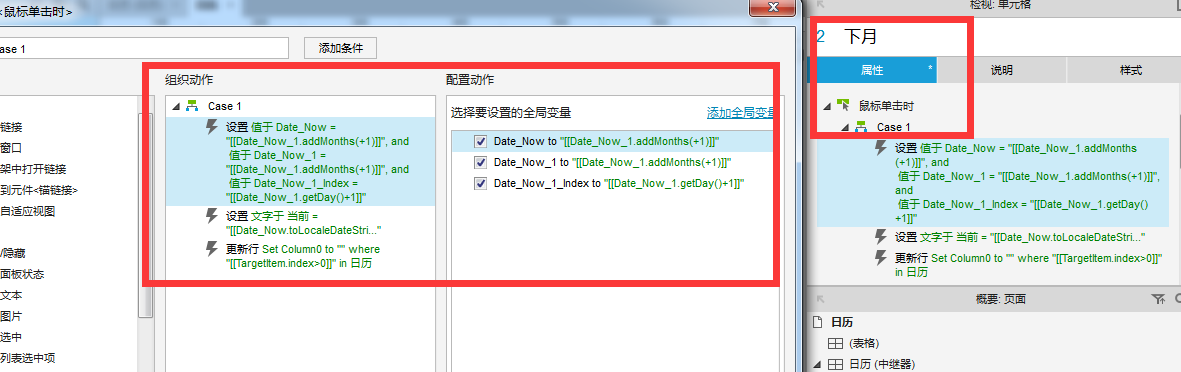Collapse the 日历 (中继器) outline node
Viewport: 1181px width, 372px height.
coord(816,365)
